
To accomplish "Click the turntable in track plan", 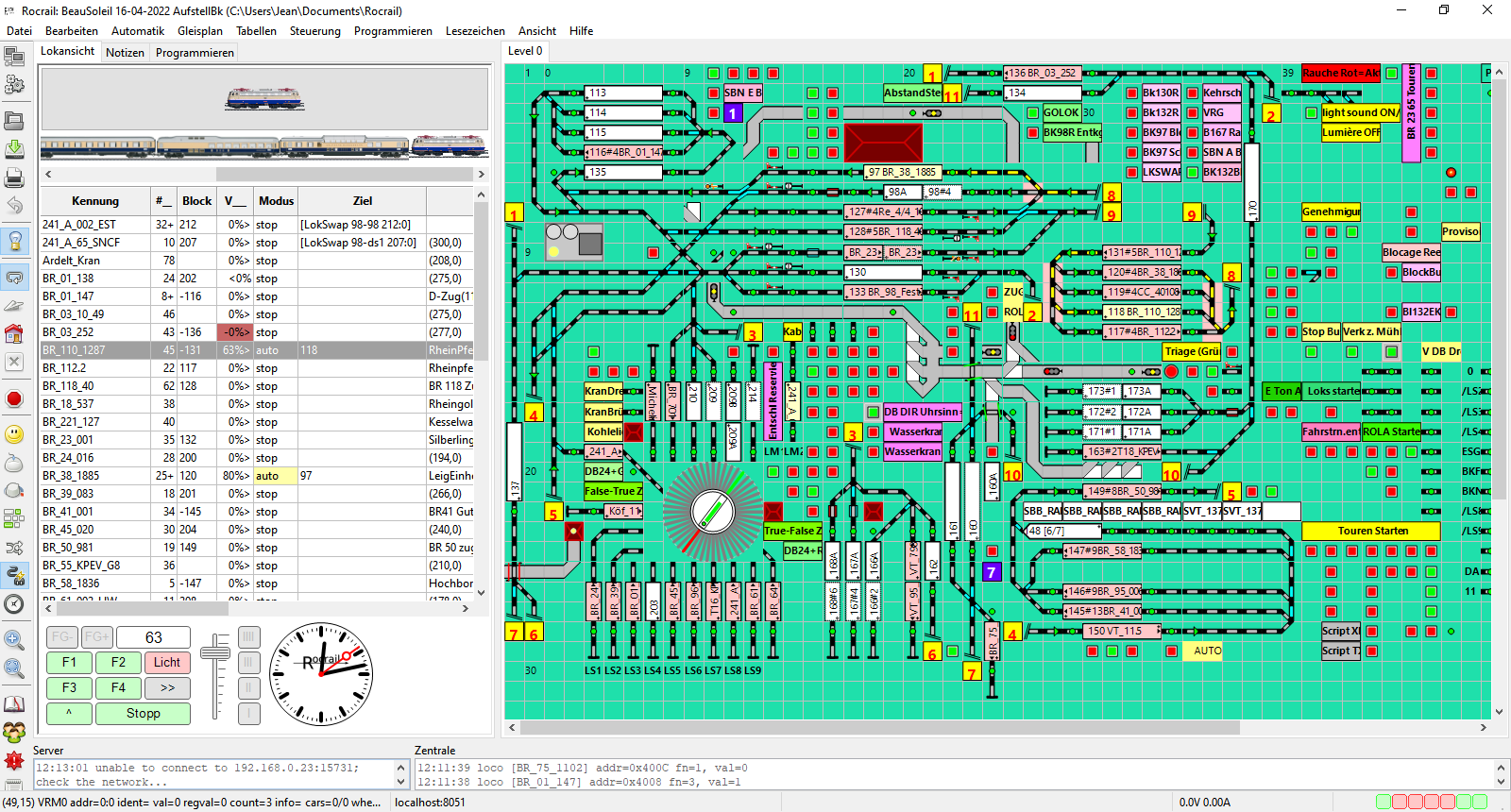I will tap(713, 511).
